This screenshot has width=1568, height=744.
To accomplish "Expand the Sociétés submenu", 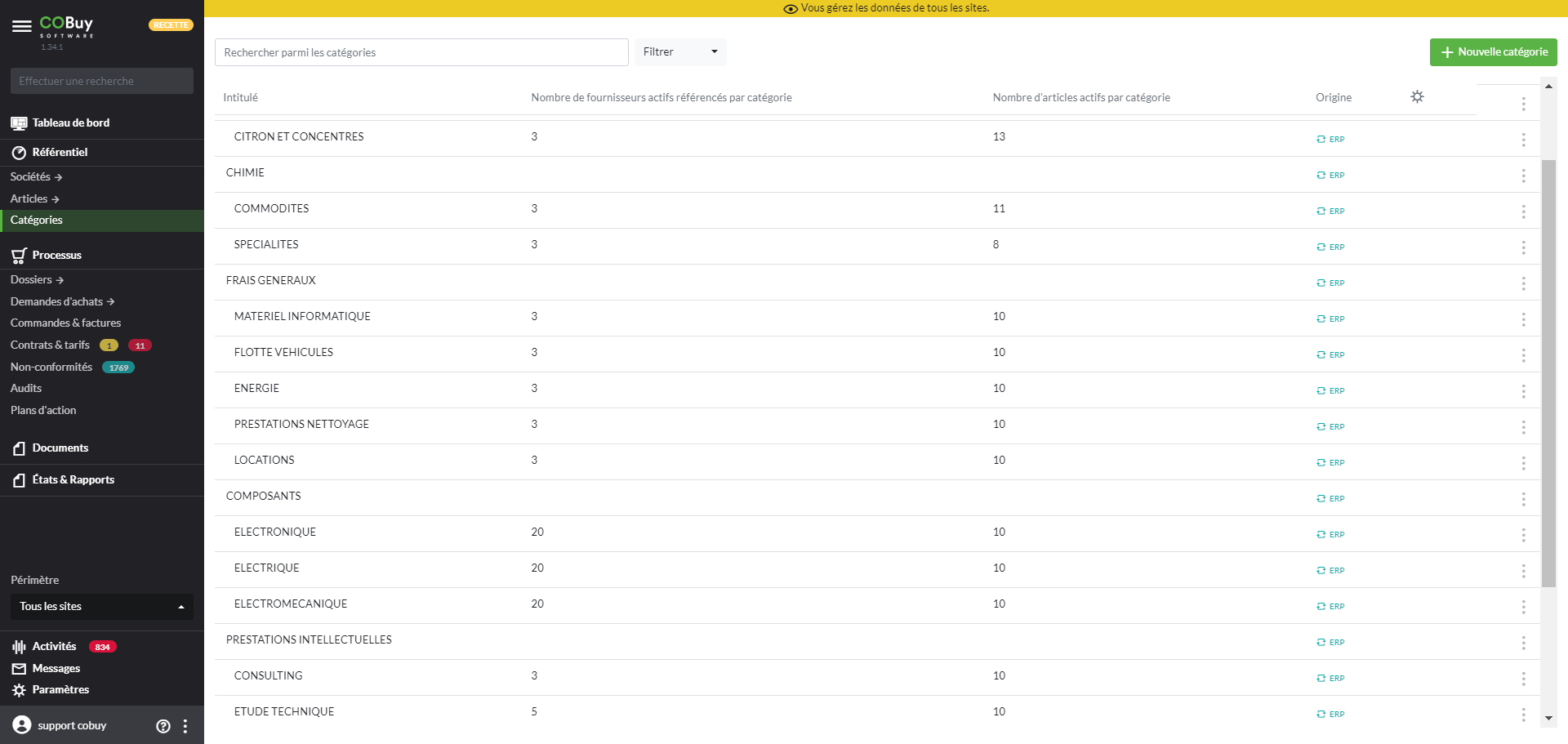I will point(36,177).
